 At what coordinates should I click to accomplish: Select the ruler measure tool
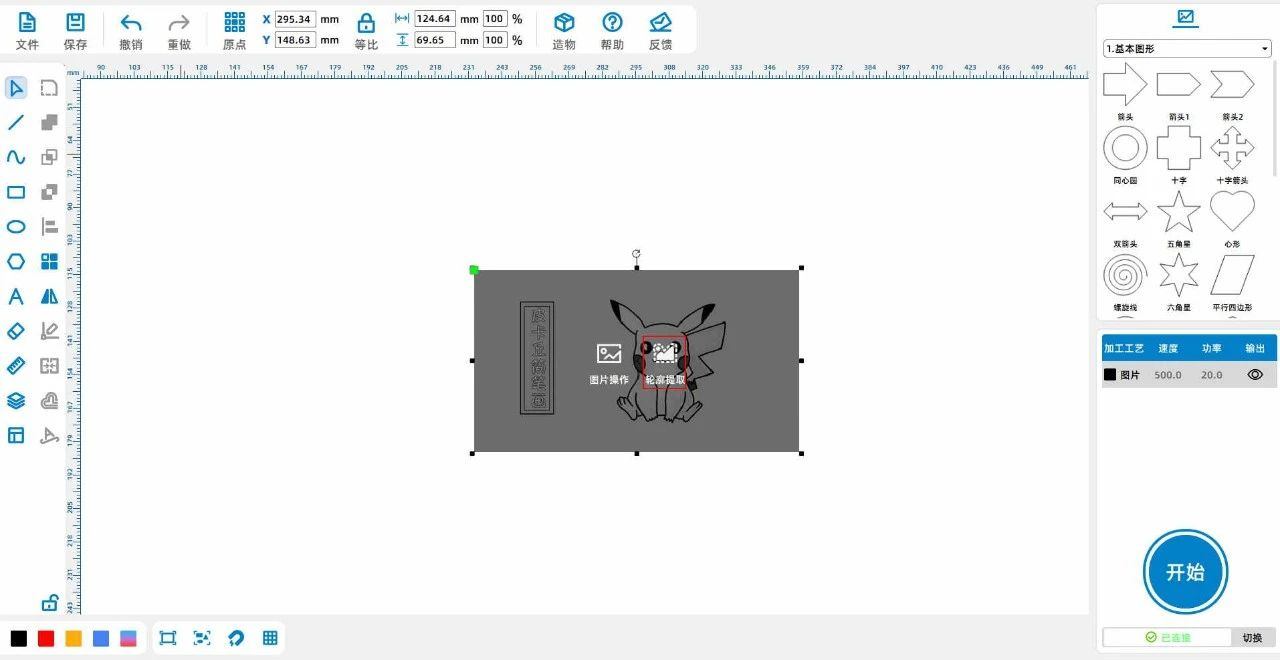pos(16,366)
